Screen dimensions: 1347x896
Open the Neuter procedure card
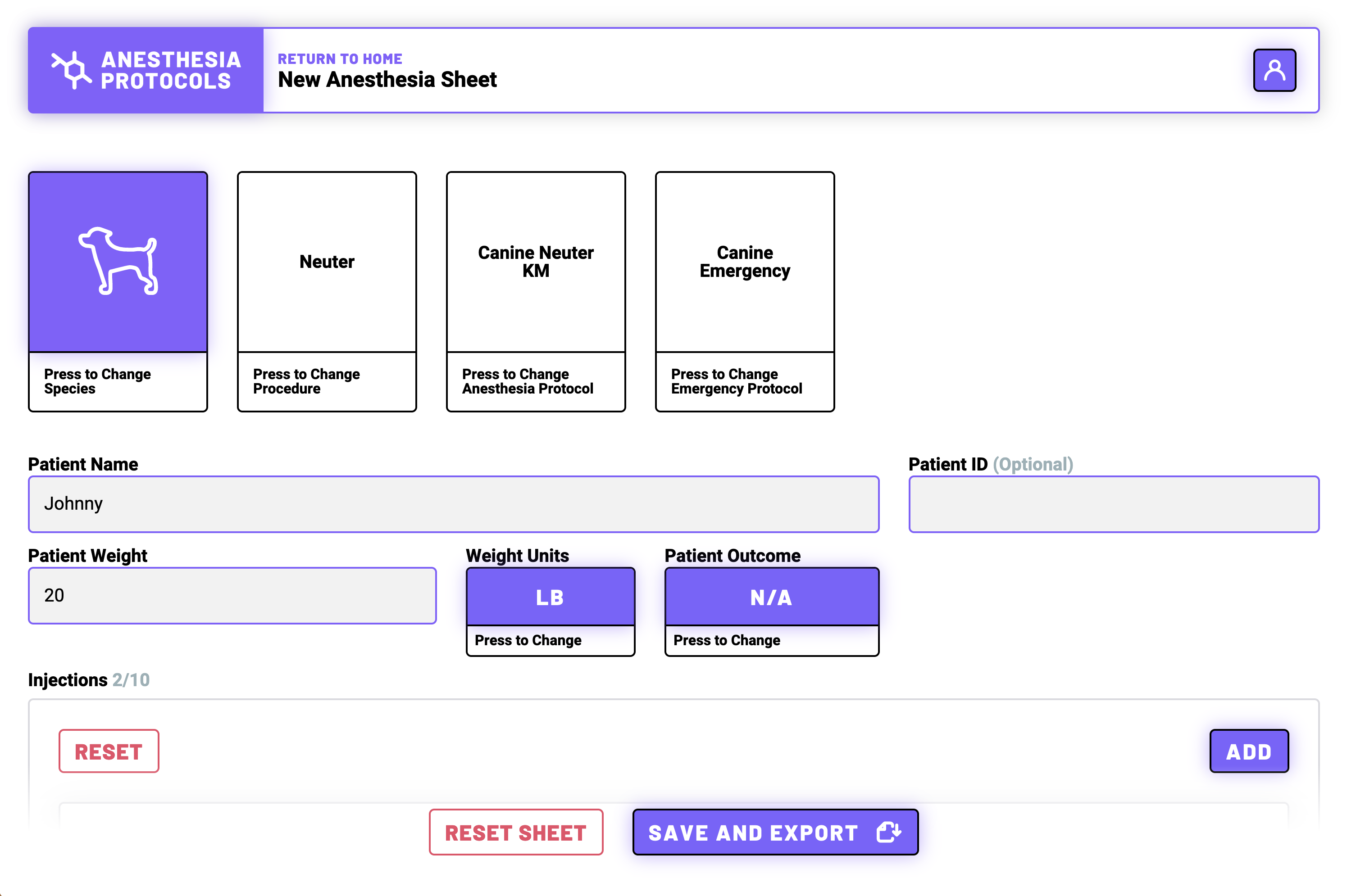tap(327, 262)
